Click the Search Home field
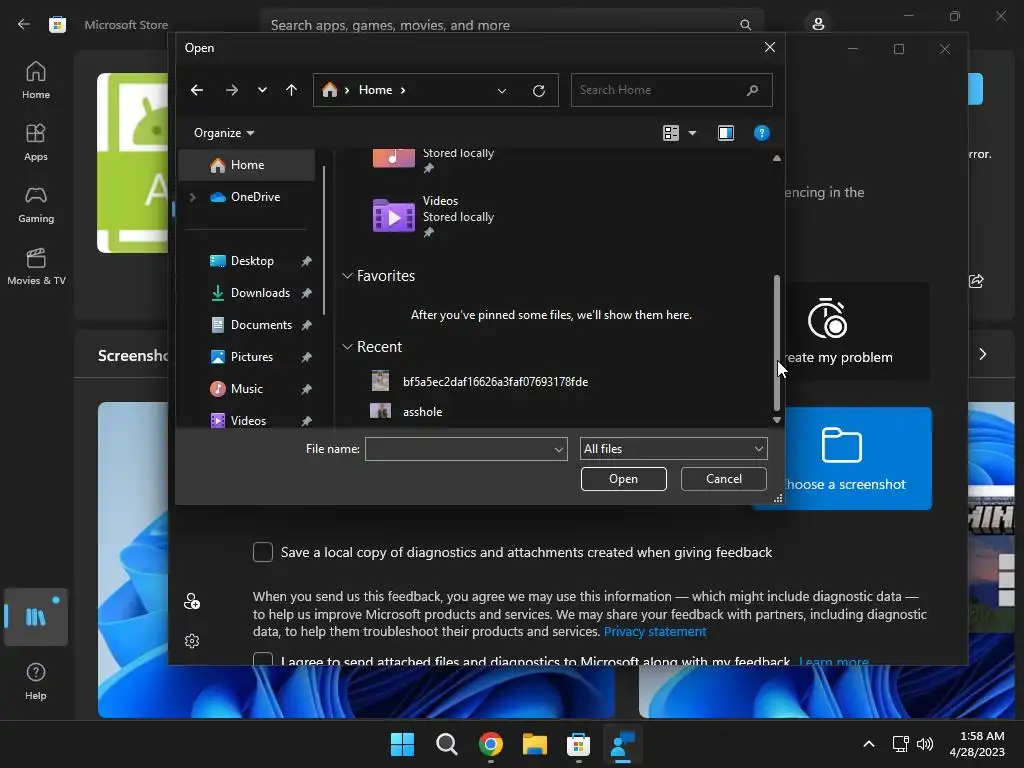Image resolution: width=1024 pixels, height=768 pixels. 671,90
